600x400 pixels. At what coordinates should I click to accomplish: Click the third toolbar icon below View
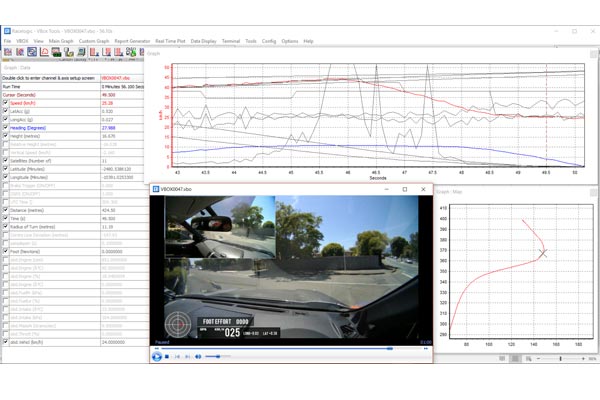click(33, 51)
